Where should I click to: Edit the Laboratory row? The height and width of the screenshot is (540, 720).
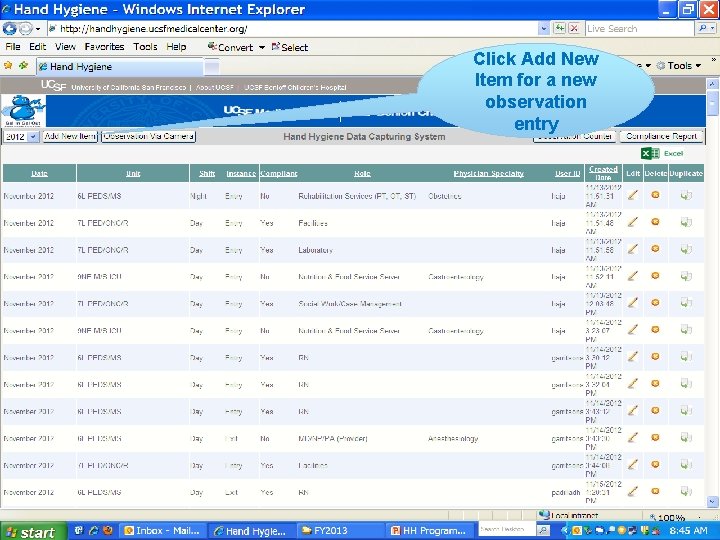tap(633, 249)
